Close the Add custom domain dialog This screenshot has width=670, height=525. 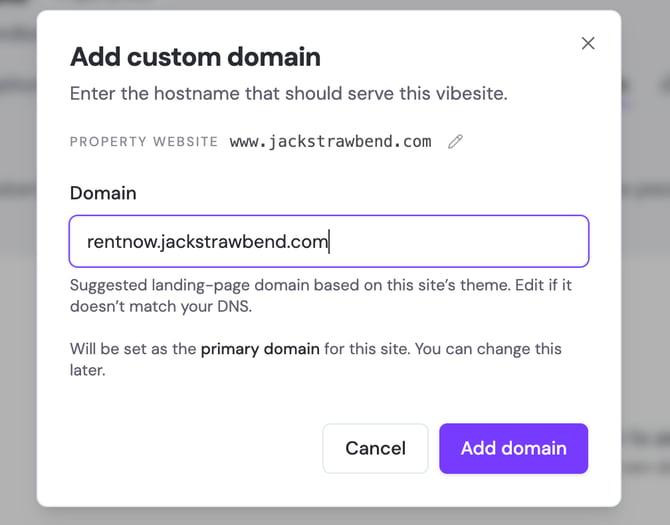point(588,43)
